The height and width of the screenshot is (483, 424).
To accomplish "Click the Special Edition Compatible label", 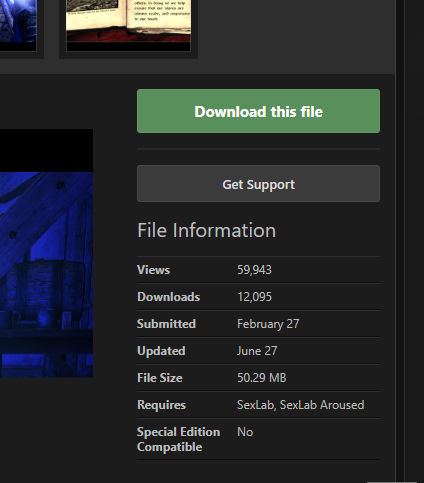I will (178, 439).
